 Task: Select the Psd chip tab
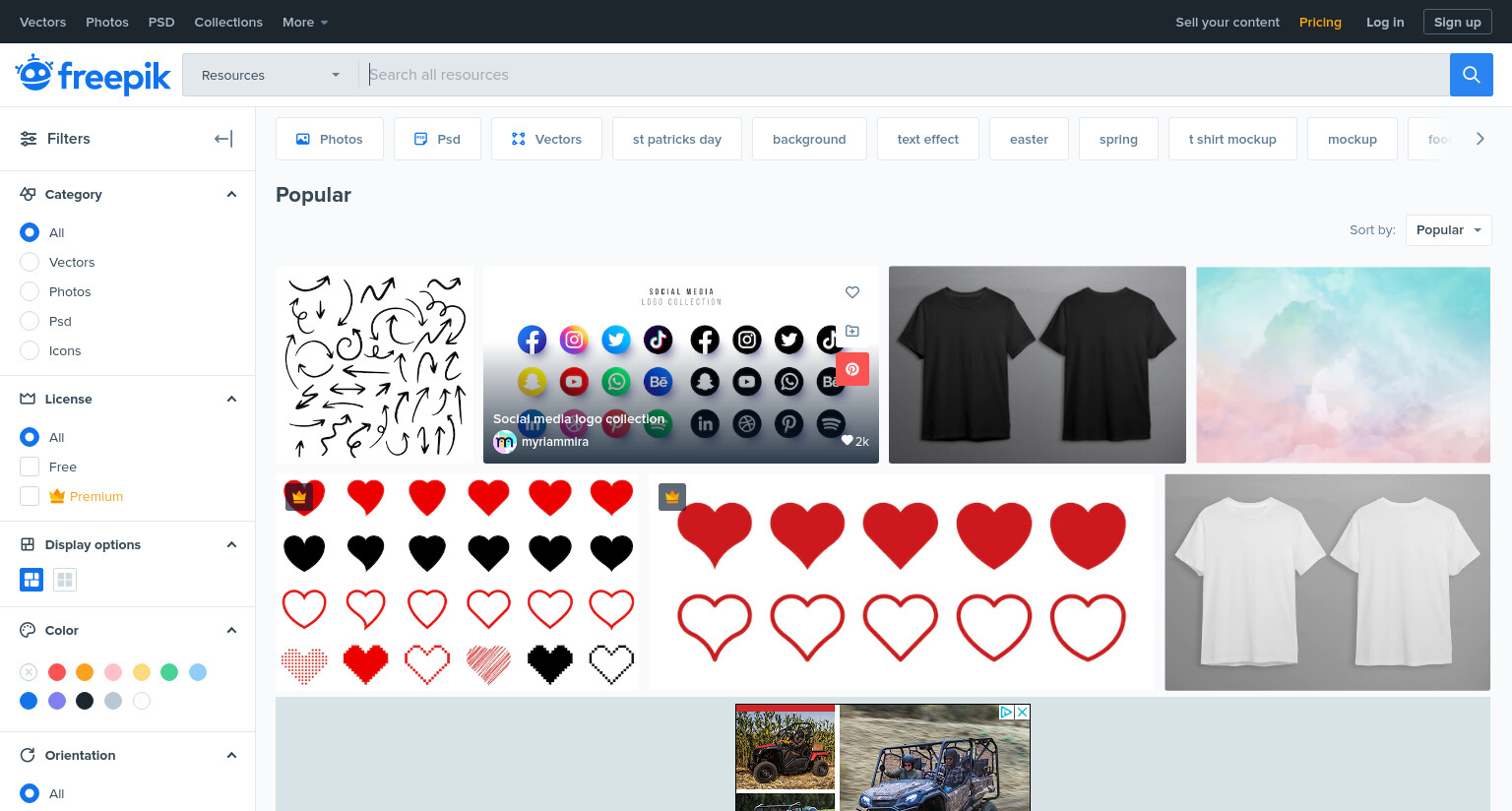(437, 139)
